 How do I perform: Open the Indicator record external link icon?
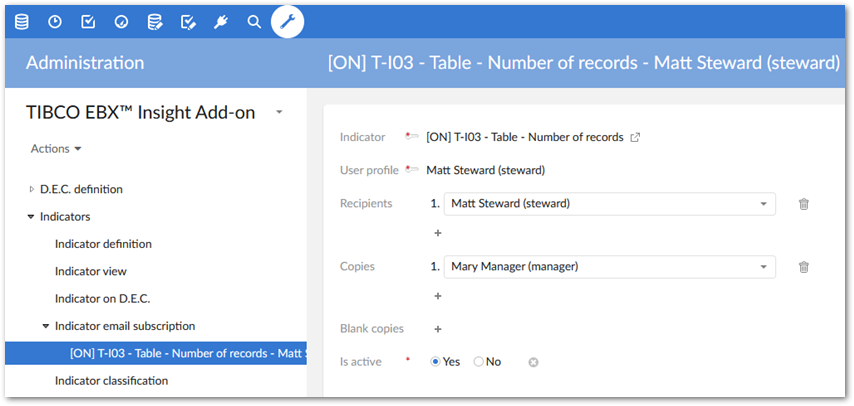pyautogui.click(x=635, y=137)
